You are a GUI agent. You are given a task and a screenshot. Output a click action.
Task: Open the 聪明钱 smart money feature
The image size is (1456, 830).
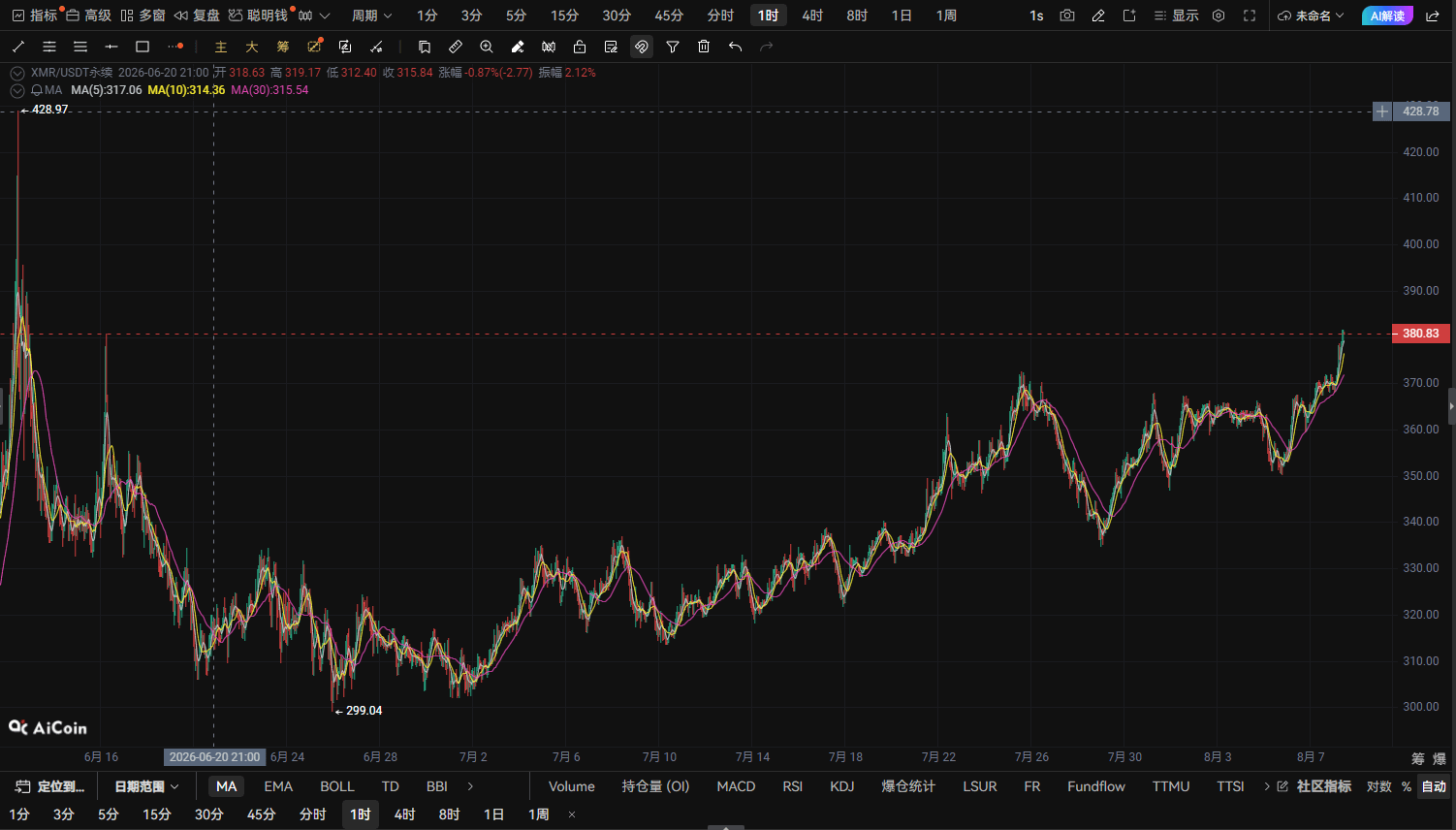click(258, 16)
